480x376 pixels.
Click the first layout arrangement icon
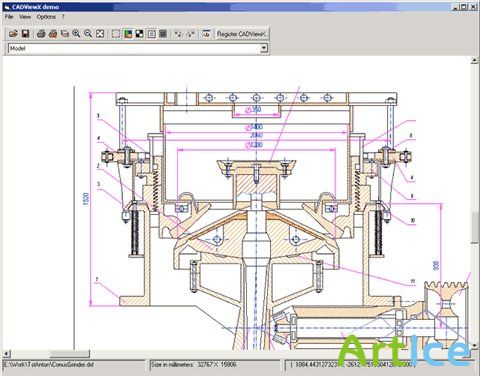pyautogui.click(x=179, y=34)
